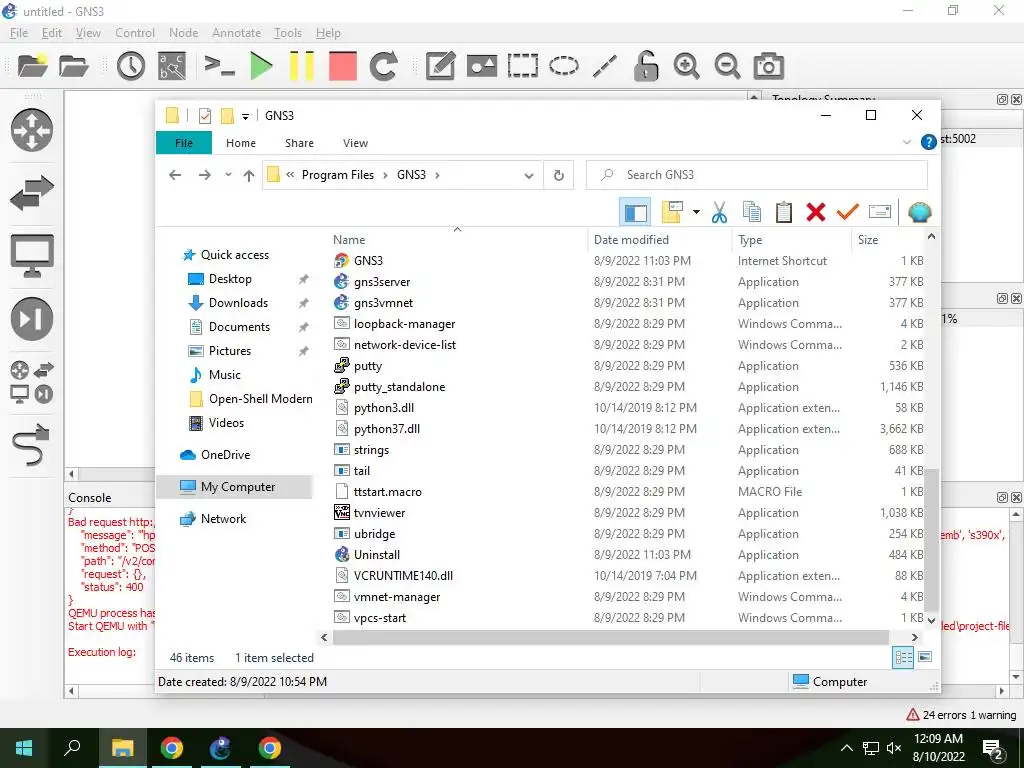Open GNS3 Annotate menu
This screenshot has height=768, width=1024.
236,33
